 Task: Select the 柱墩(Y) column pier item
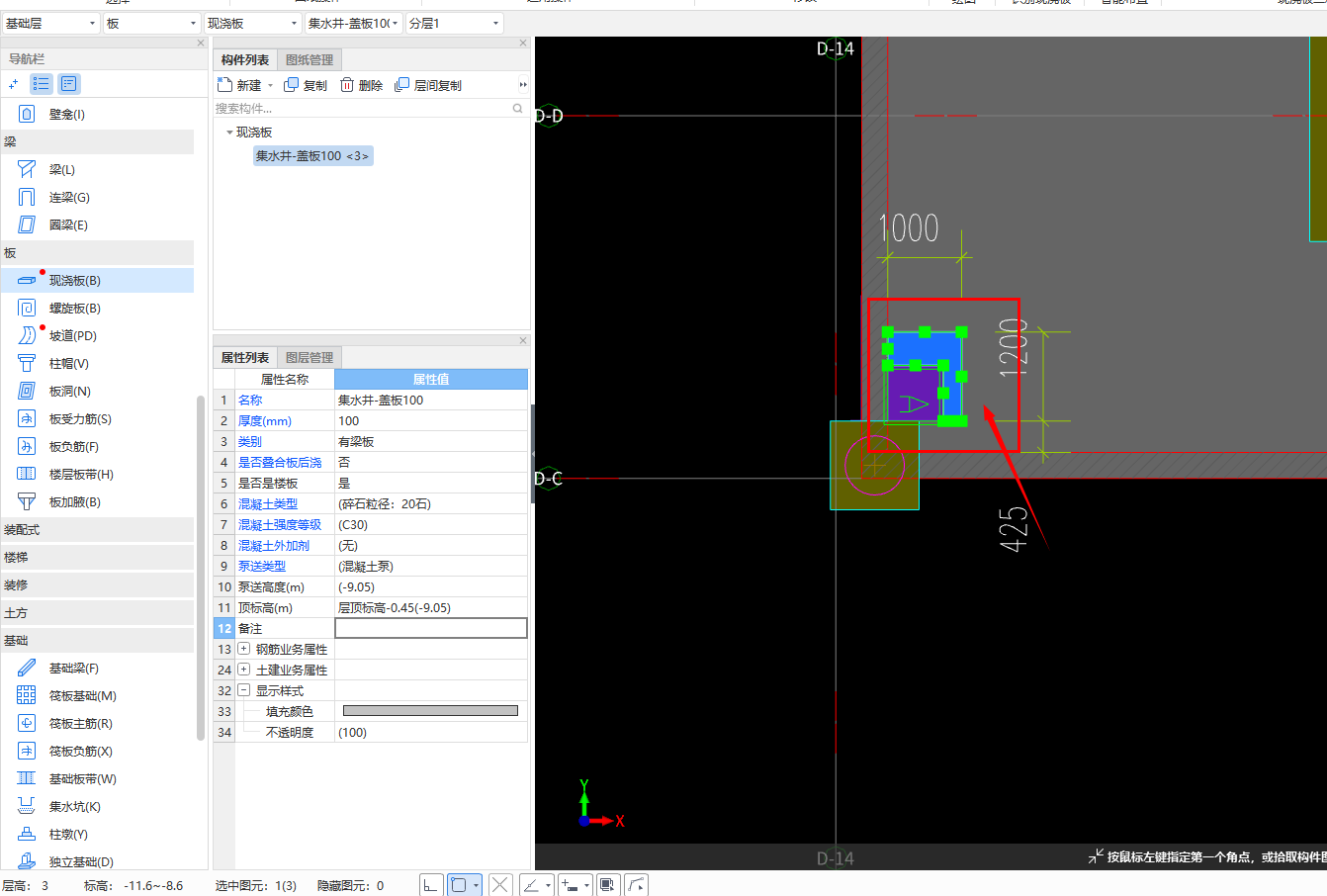coord(97,835)
